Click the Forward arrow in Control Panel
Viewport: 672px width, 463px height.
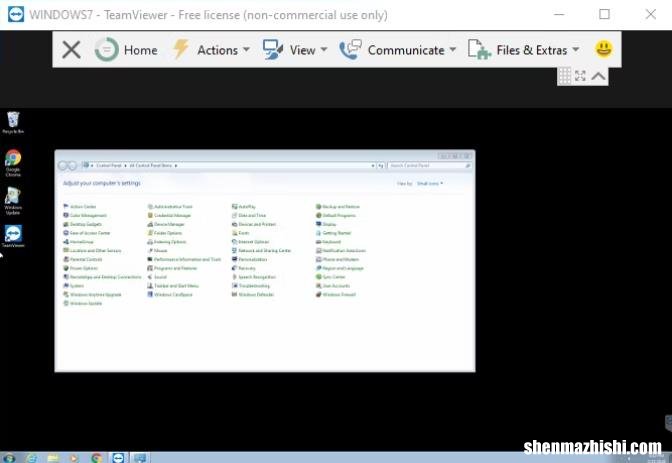click(x=72, y=165)
